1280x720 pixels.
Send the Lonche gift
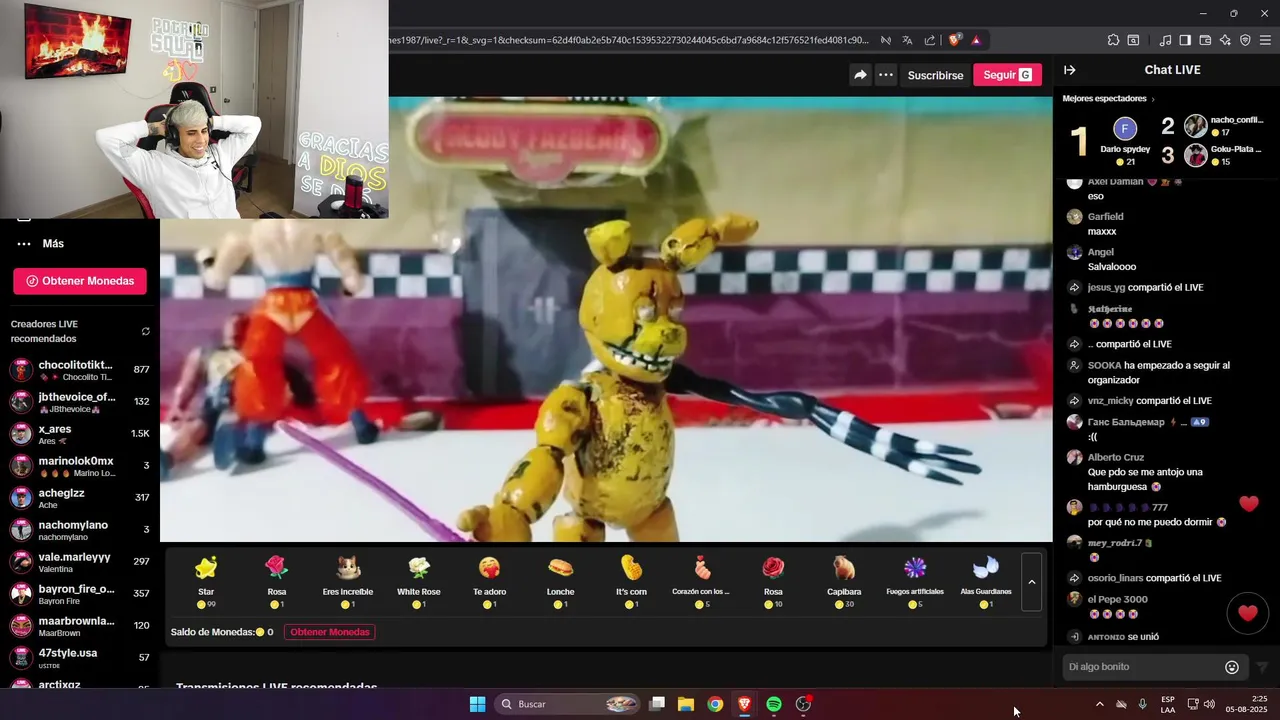pyautogui.click(x=560, y=581)
